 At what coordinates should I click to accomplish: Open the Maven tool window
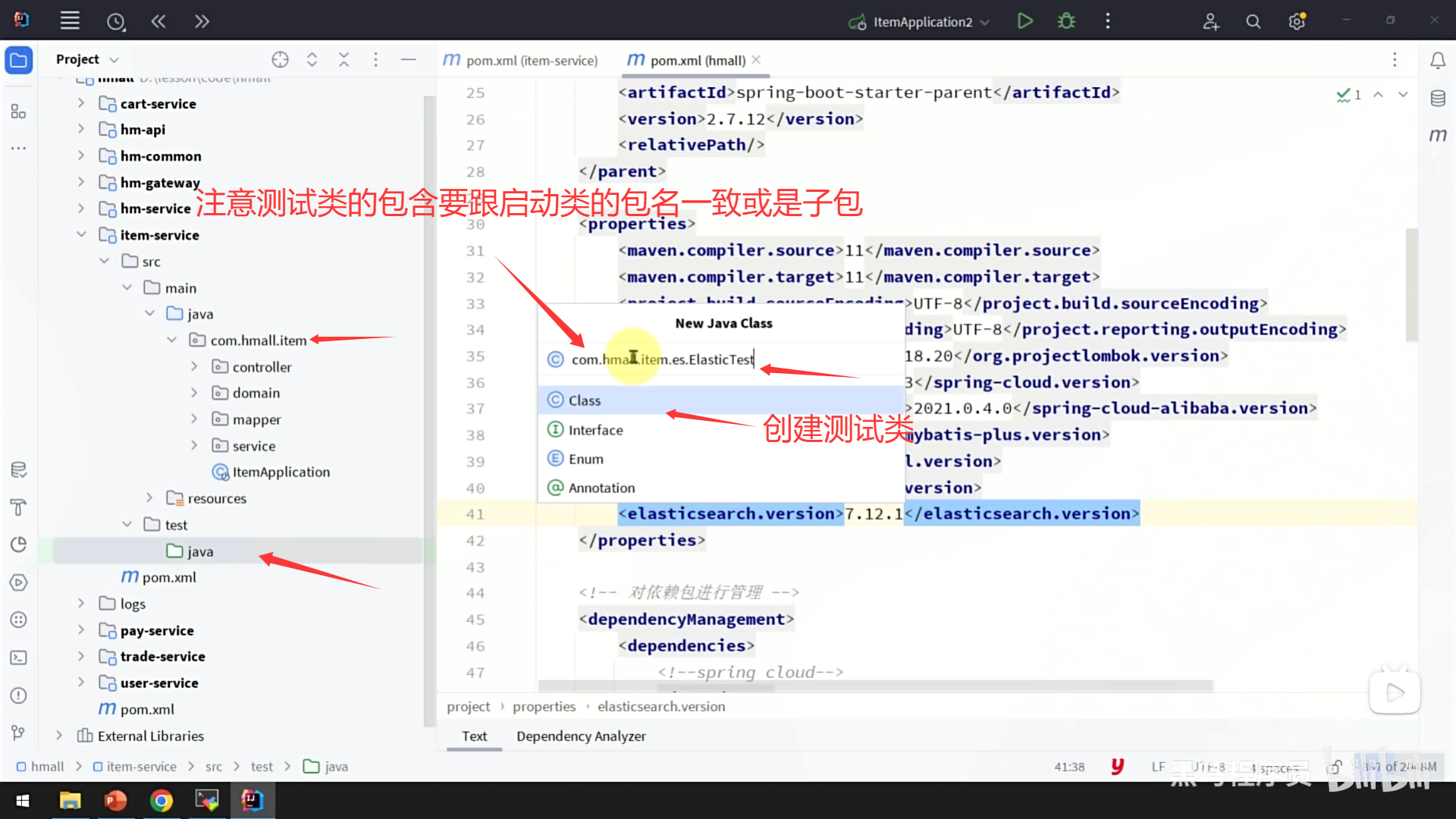pos(1438,135)
